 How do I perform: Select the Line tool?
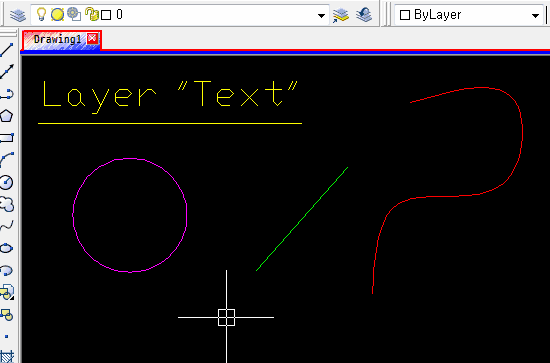(7, 50)
